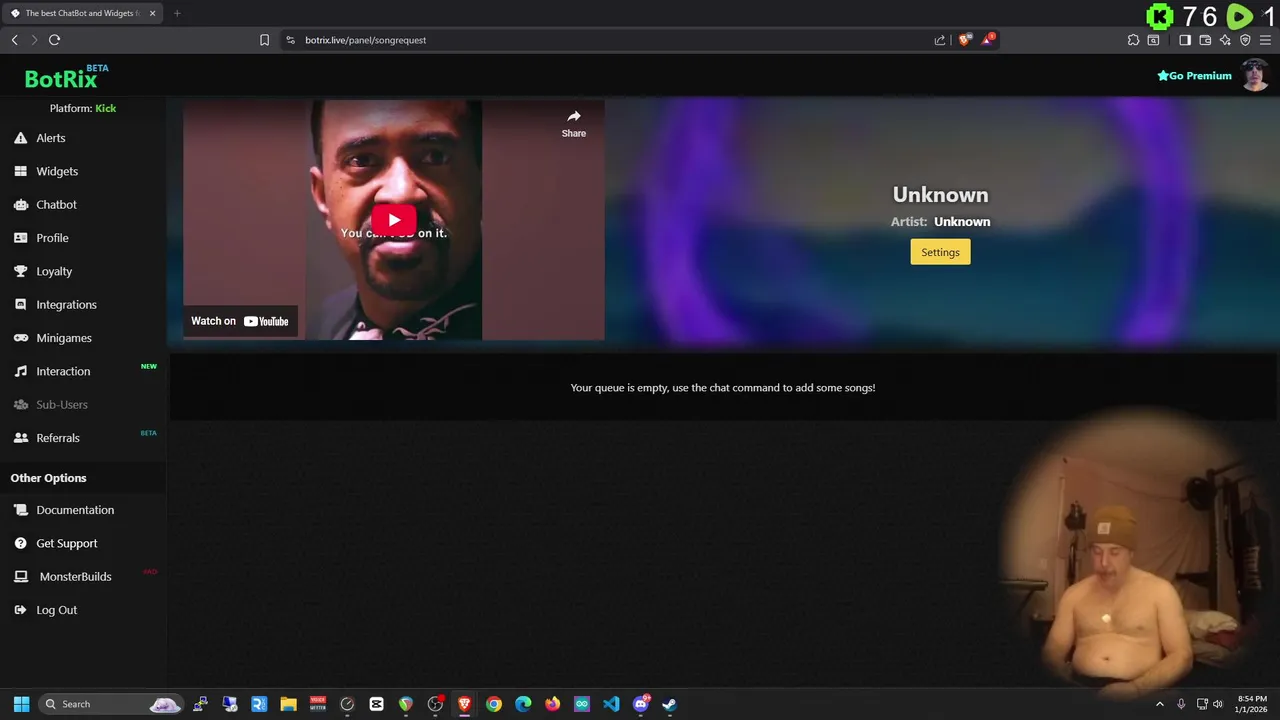The image size is (1280, 720).
Task: Open the clock showing 8:54 PM
Action: coord(1251,704)
